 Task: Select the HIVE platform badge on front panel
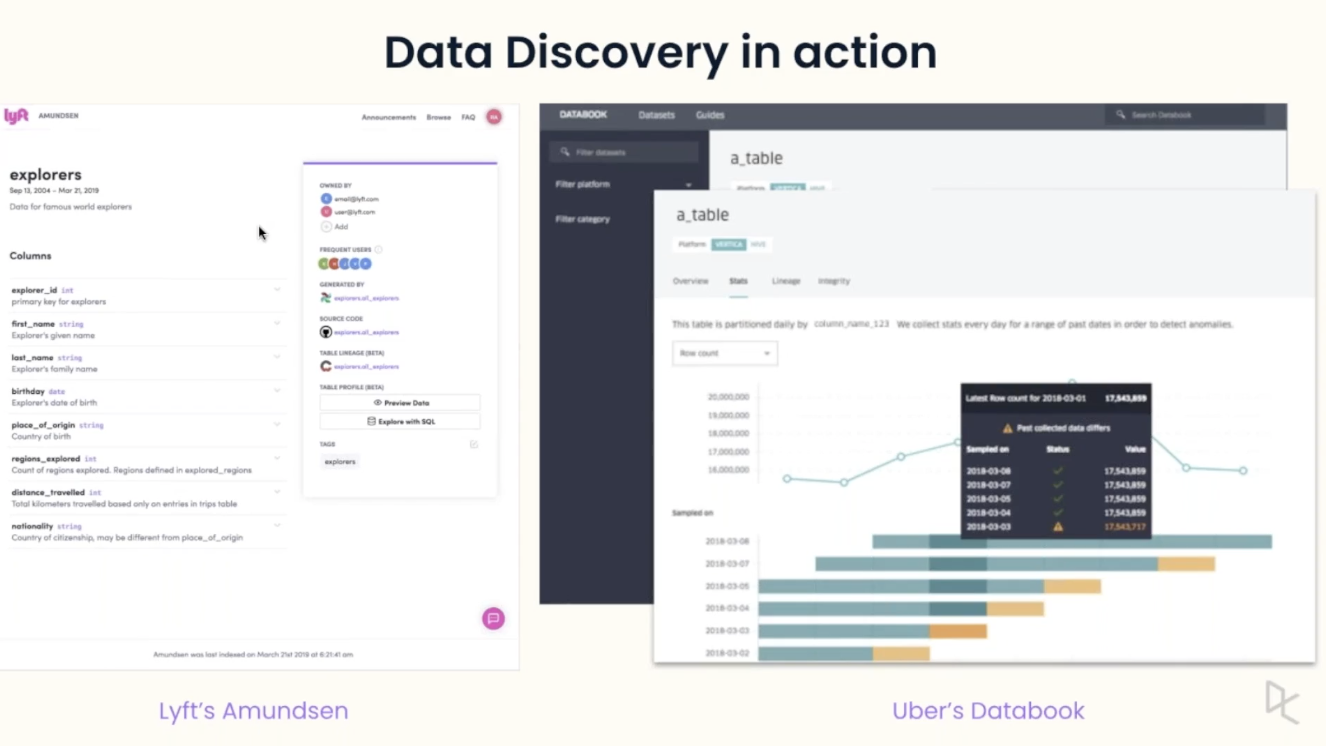(758, 244)
